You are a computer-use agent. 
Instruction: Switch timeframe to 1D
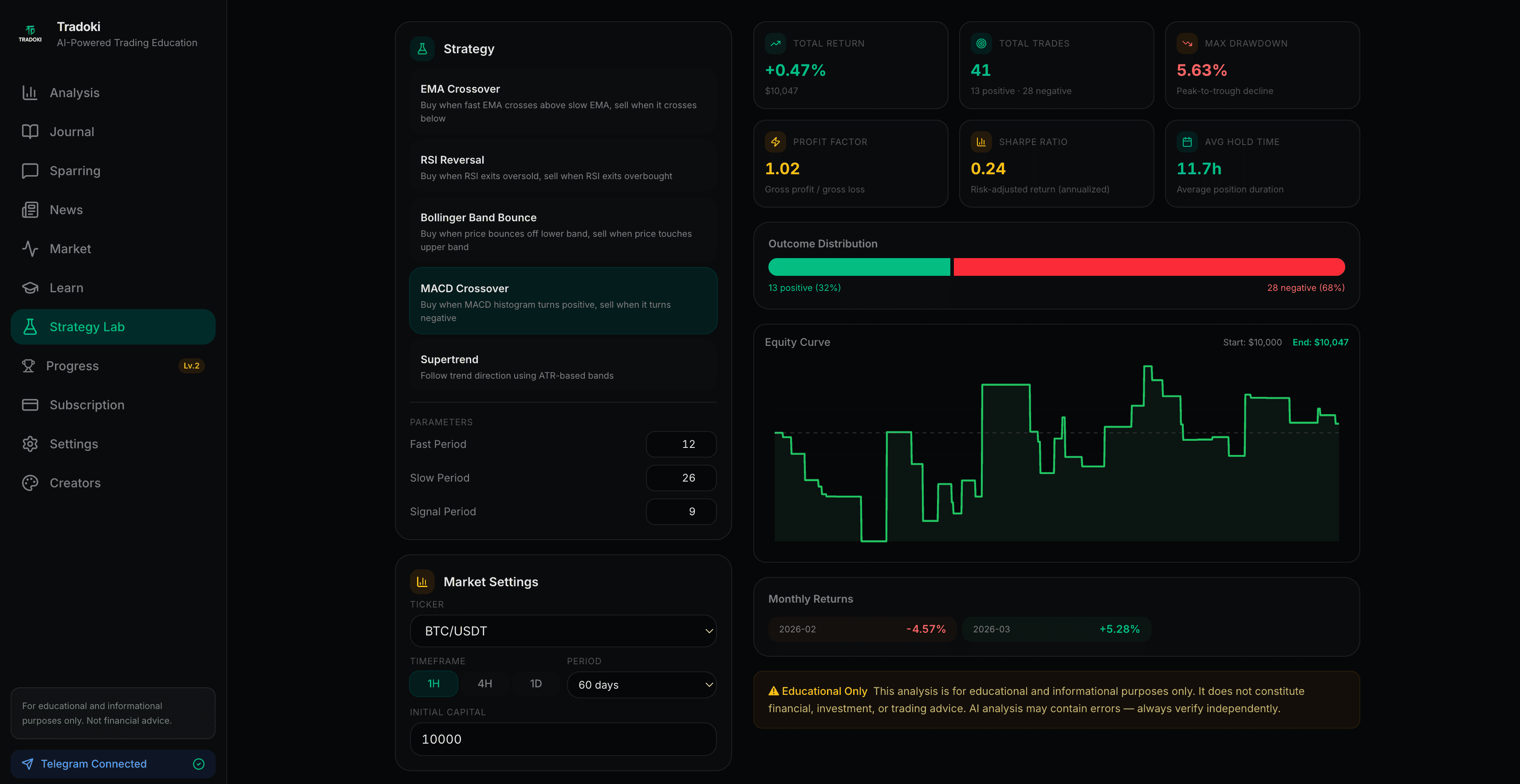pos(535,683)
